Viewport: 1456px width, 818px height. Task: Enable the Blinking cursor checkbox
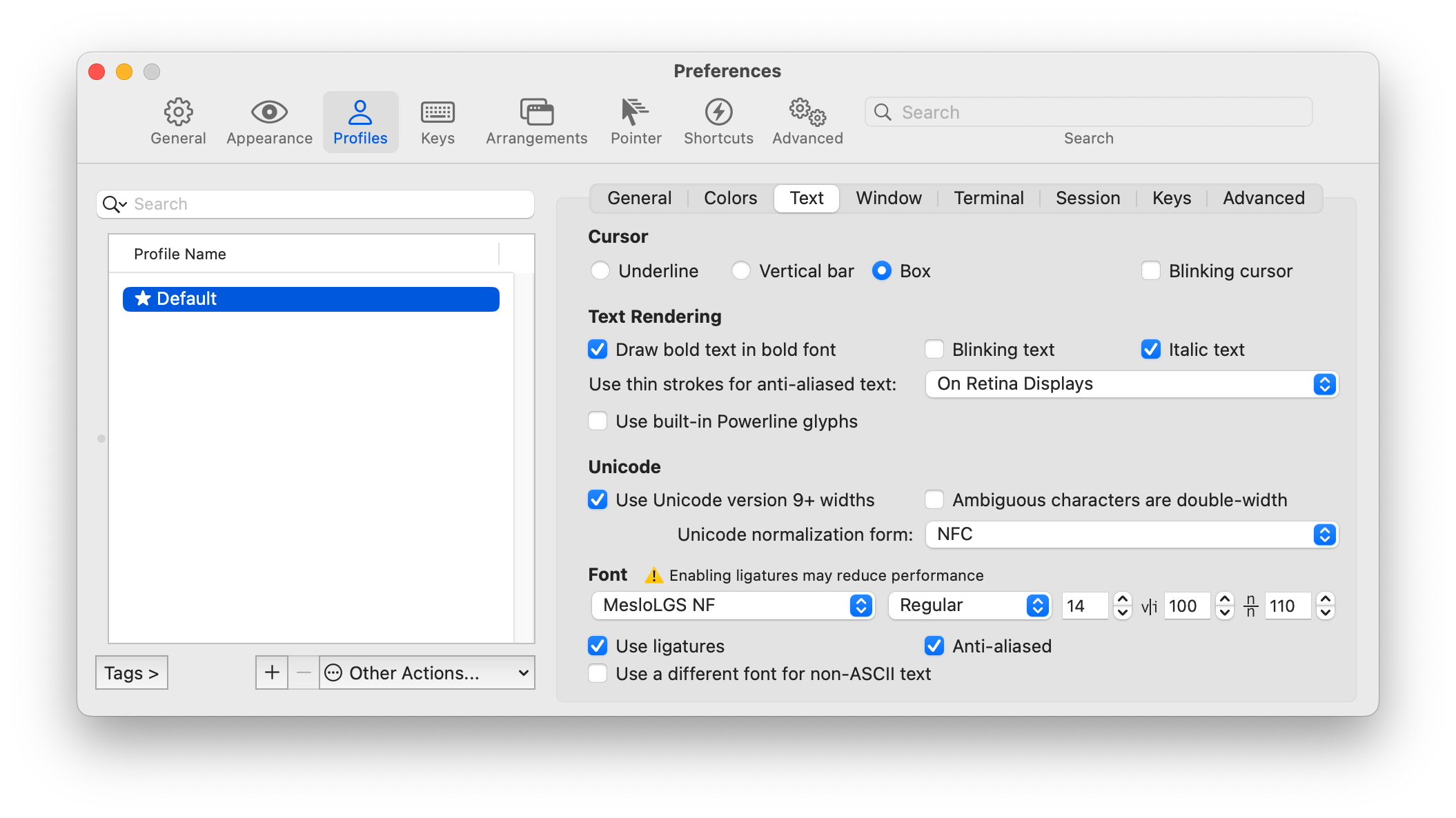[x=1151, y=270]
